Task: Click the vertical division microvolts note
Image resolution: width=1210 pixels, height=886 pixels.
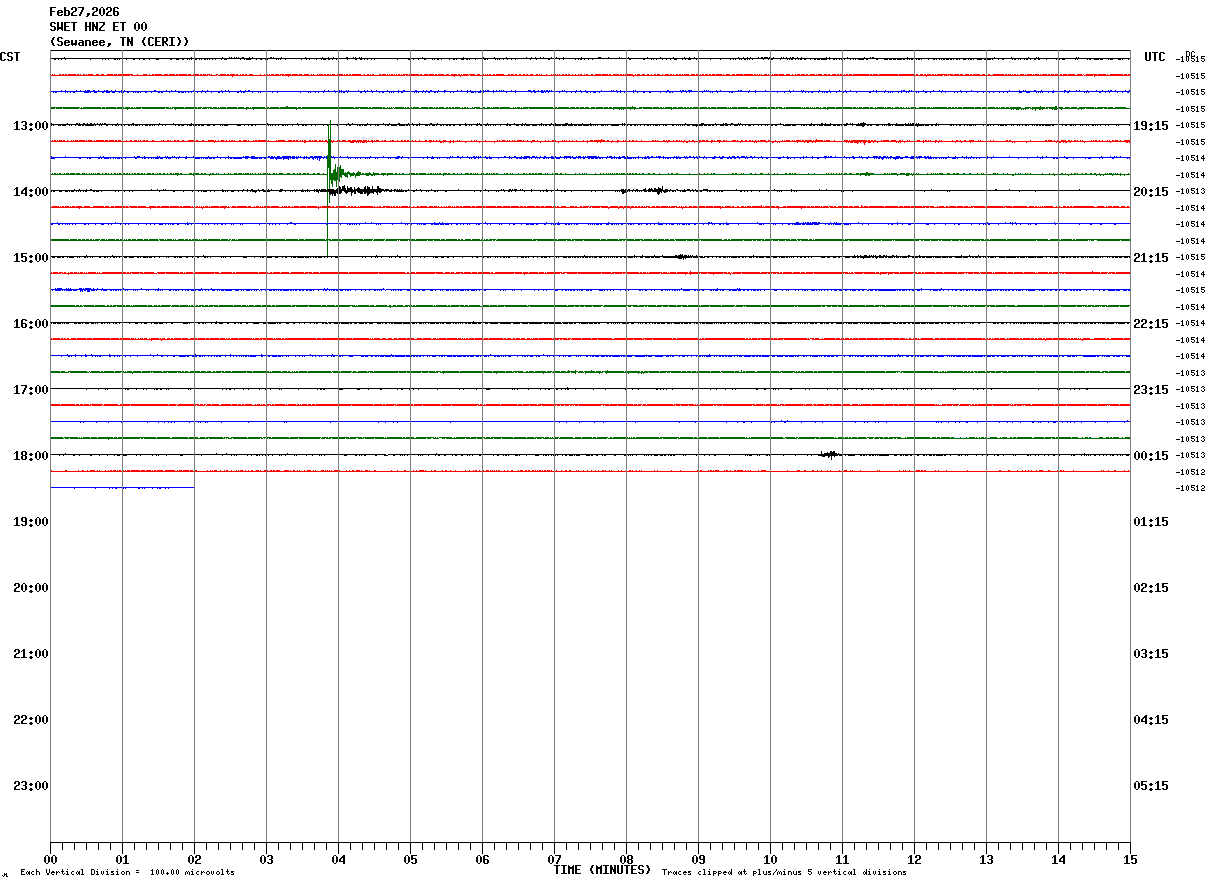Action: tap(127, 873)
